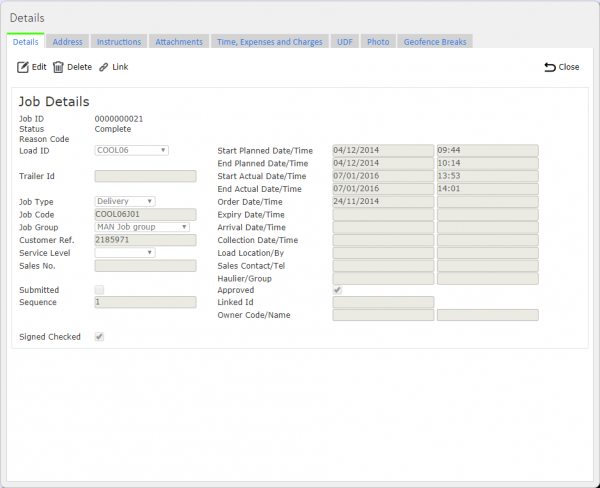The height and width of the screenshot is (488, 600).
Task: Click the Load Location field
Action: tap(383, 253)
